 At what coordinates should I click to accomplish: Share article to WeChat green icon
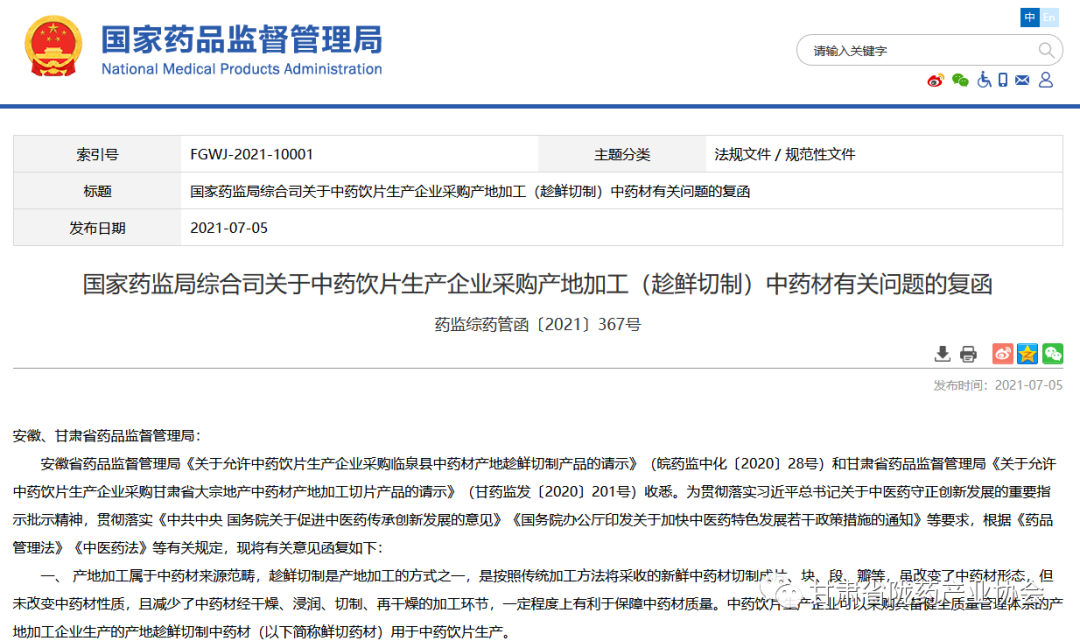coord(1052,354)
